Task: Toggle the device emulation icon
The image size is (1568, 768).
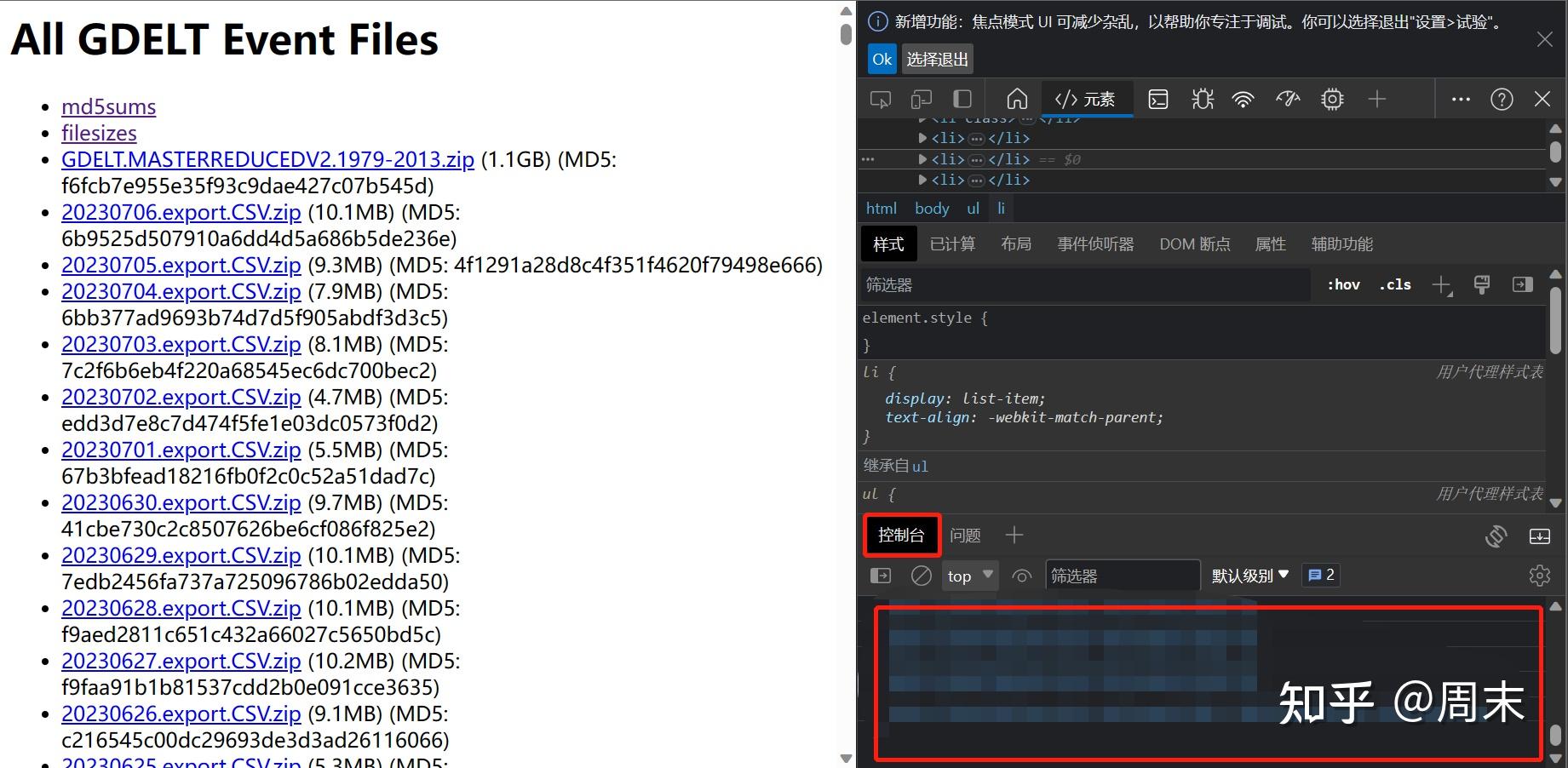Action: pyautogui.click(x=921, y=98)
